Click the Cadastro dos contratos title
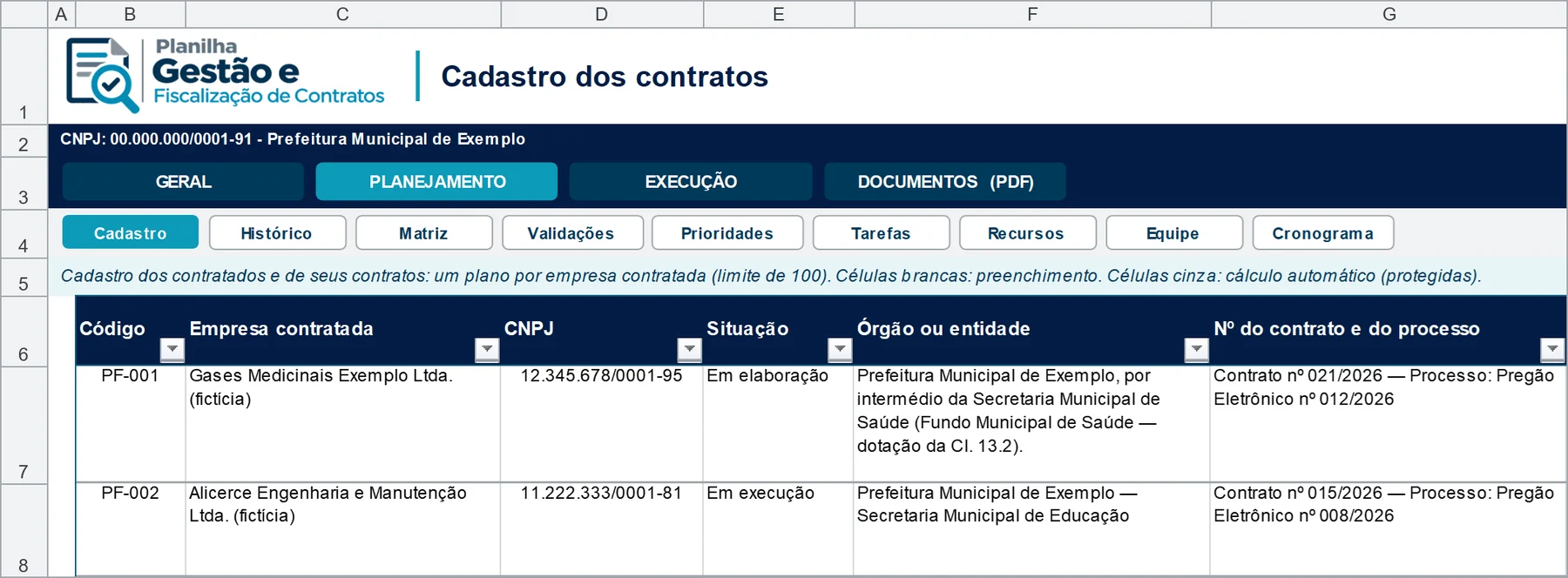1568x578 pixels. click(605, 77)
